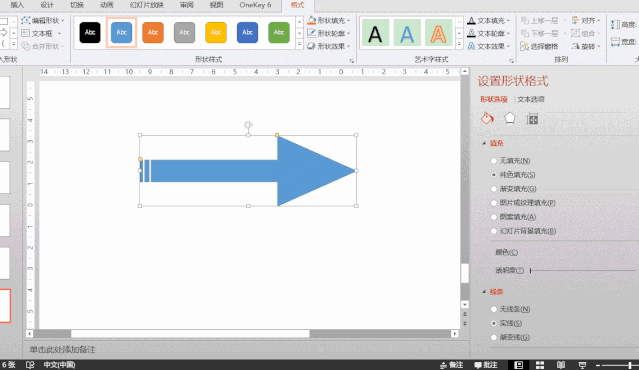The width and height of the screenshot is (639, 370).
Task: Apply the green Abc shape style
Action: [279, 33]
